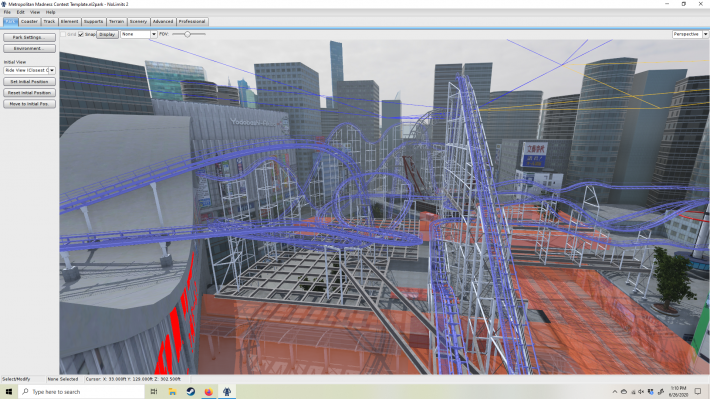
Task: Click the volume speaker tray icon
Action: pyautogui.click(x=642, y=392)
